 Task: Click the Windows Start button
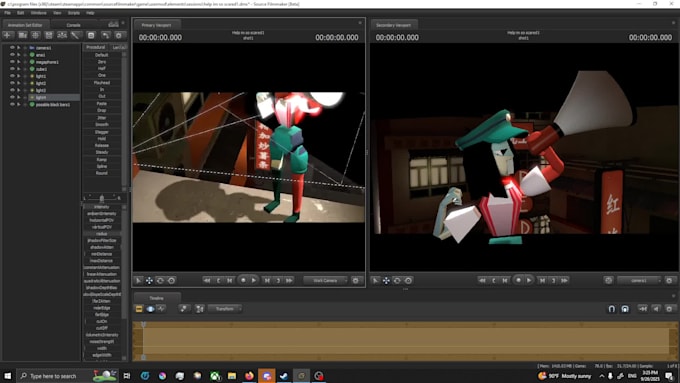tap(7, 376)
